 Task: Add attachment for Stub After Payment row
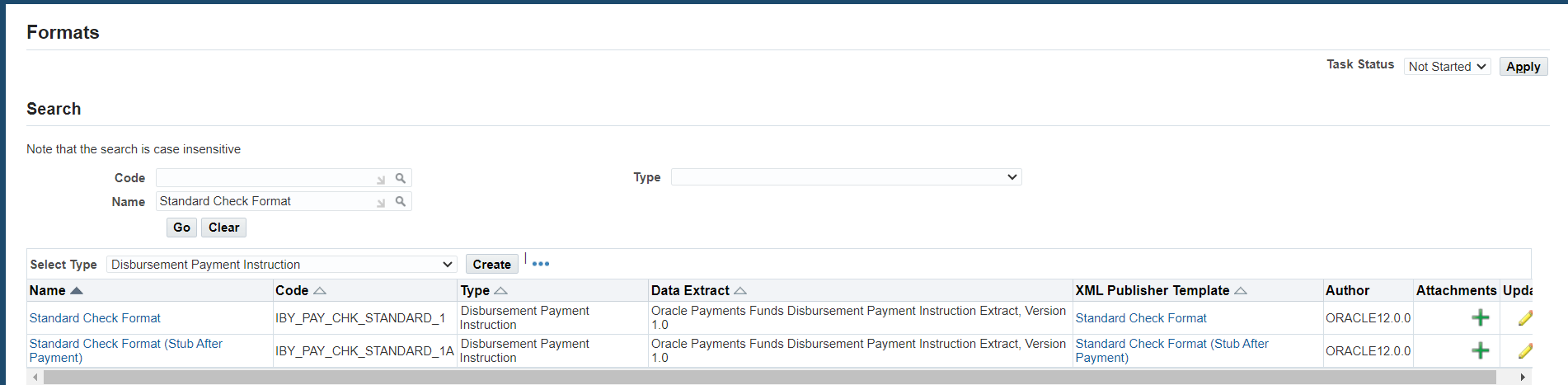pyautogui.click(x=1481, y=350)
